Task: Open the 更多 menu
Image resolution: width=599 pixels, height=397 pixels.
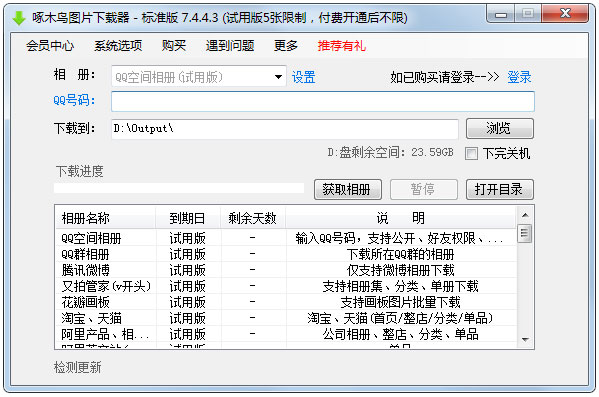Action: click(286, 46)
